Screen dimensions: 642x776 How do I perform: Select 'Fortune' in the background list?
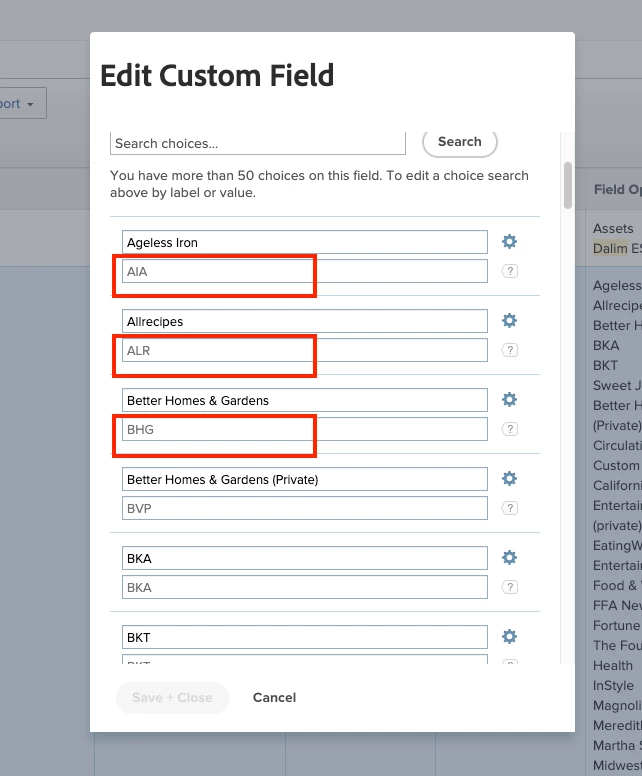[617, 625]
